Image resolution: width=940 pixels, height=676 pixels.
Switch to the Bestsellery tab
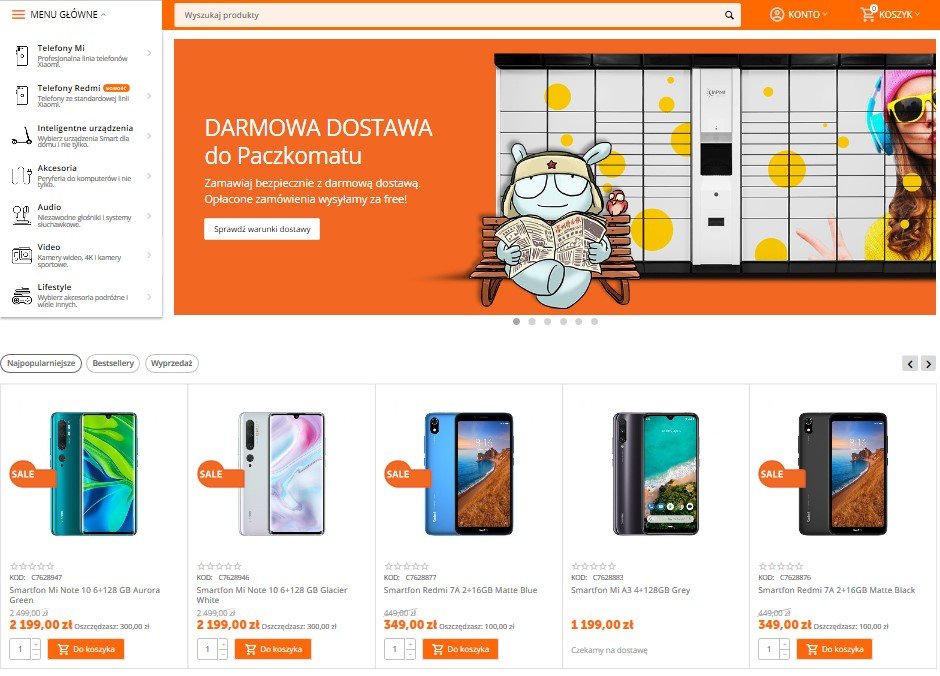[113, 363]
